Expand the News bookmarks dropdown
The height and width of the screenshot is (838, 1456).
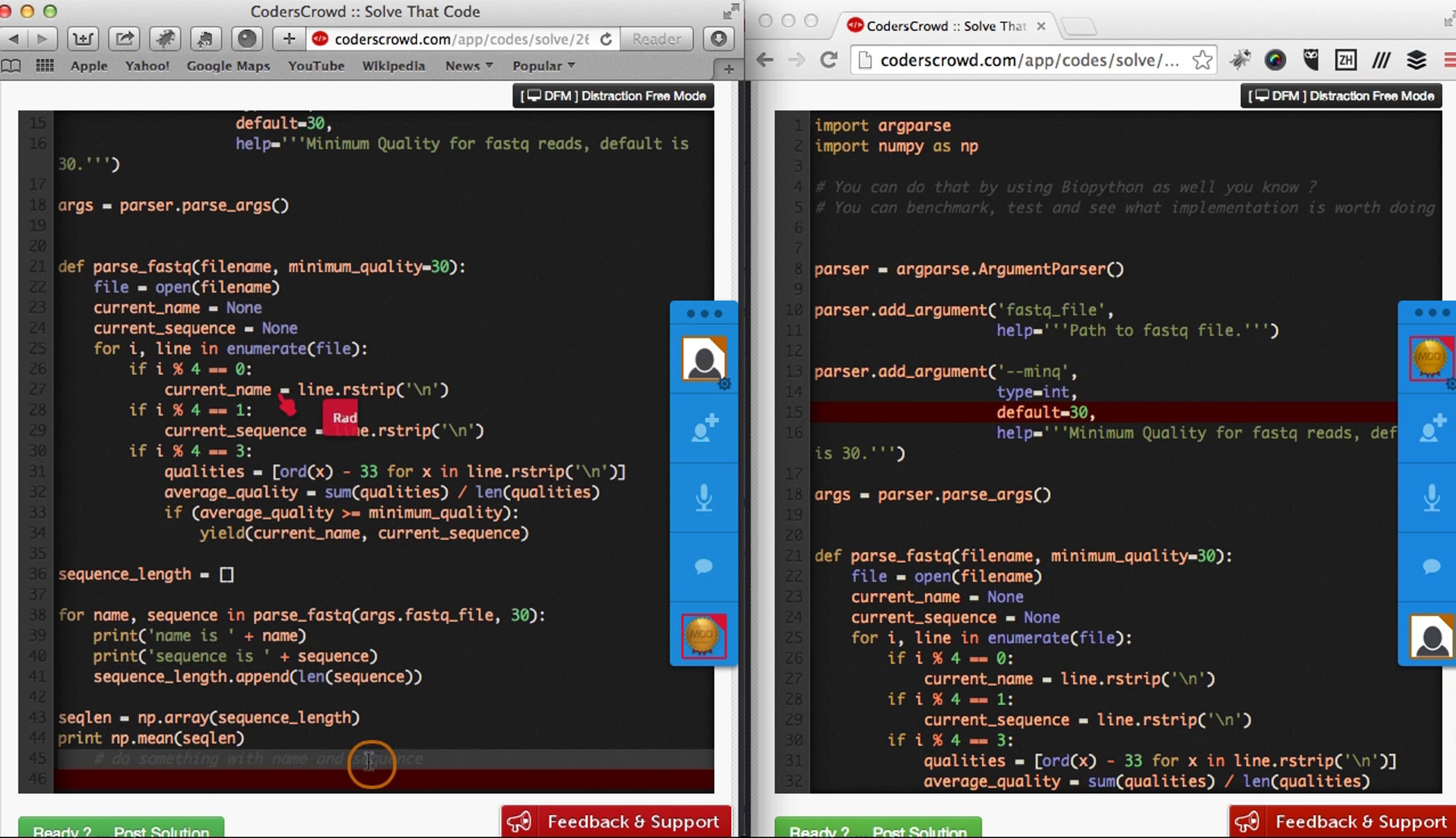tap(468, 65)
